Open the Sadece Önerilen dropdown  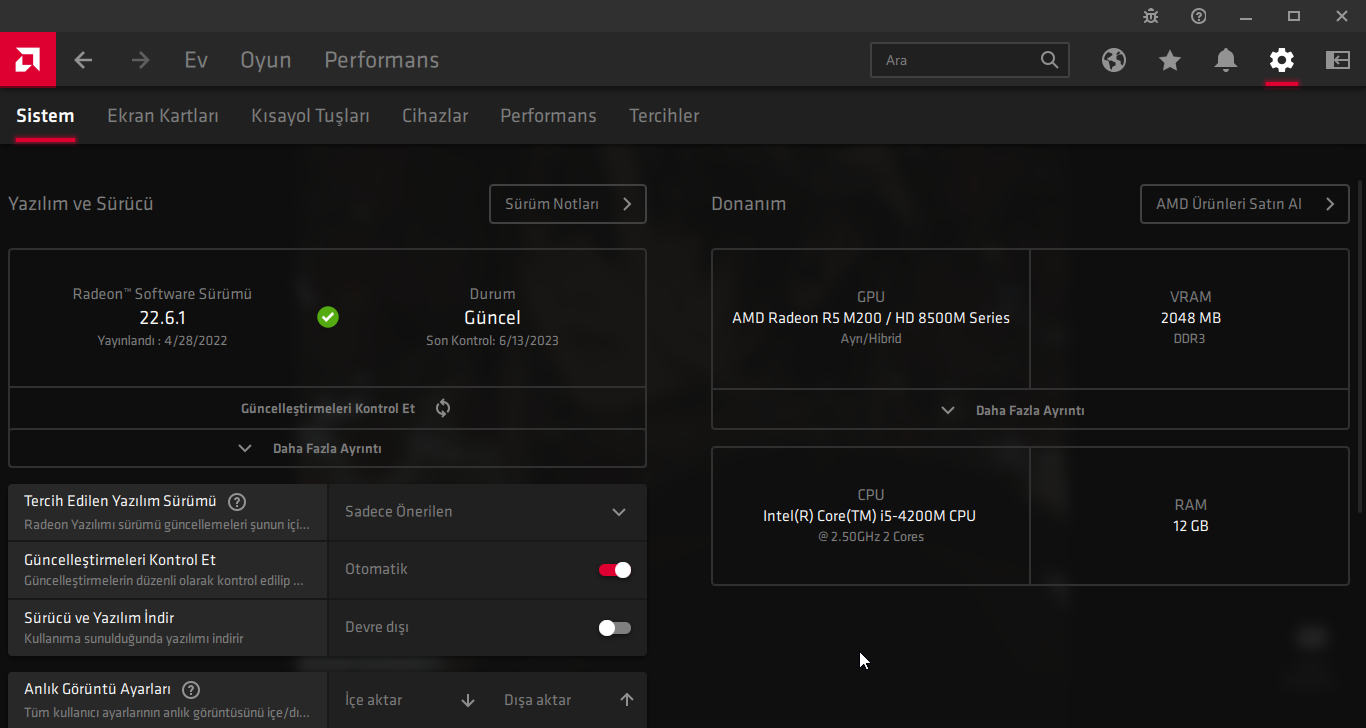pyautogui.click(x=487, y=512)
